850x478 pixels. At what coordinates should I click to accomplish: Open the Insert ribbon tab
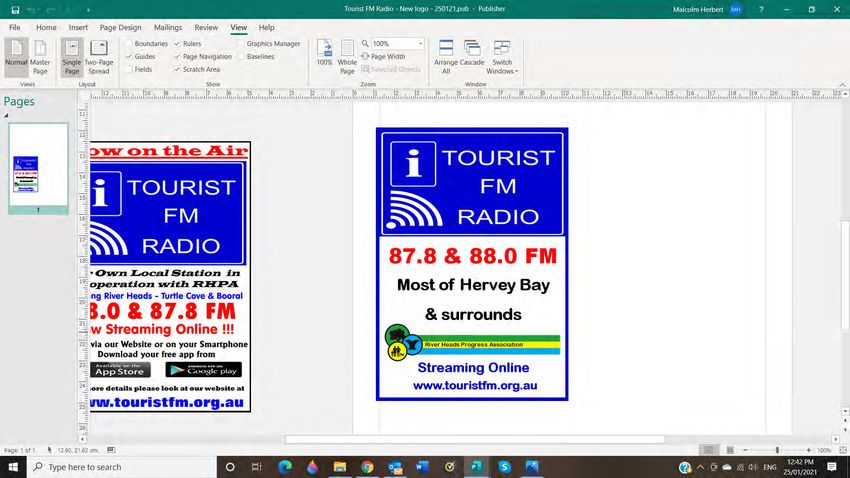78,27
